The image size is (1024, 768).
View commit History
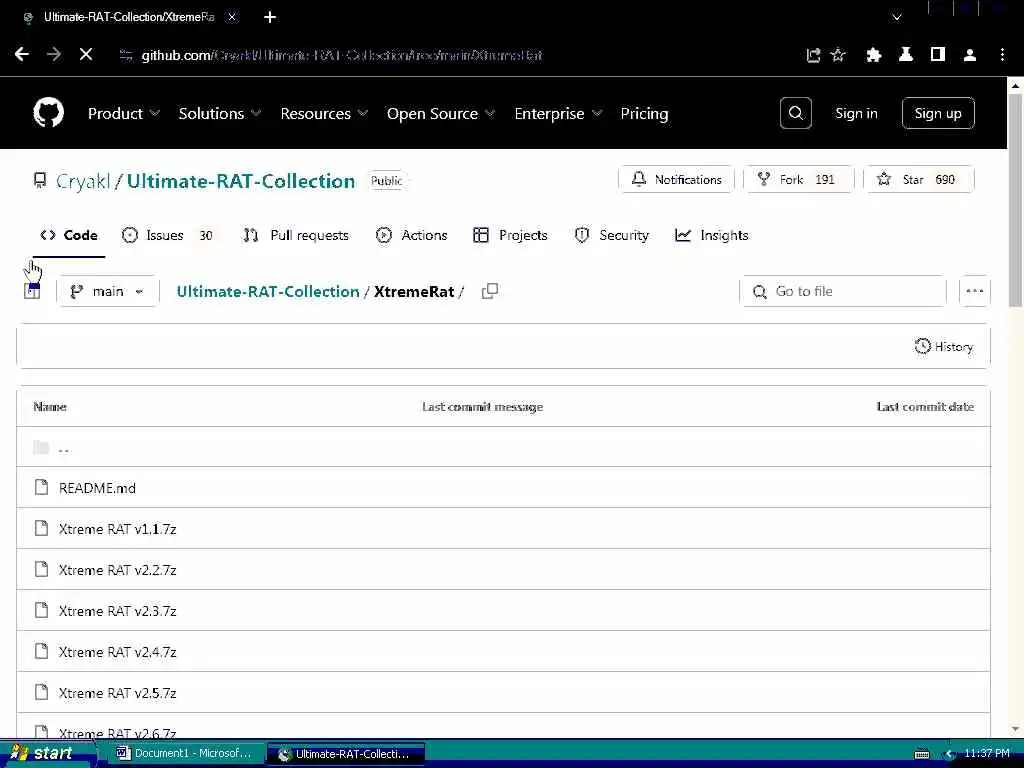(x=944, y=346)
